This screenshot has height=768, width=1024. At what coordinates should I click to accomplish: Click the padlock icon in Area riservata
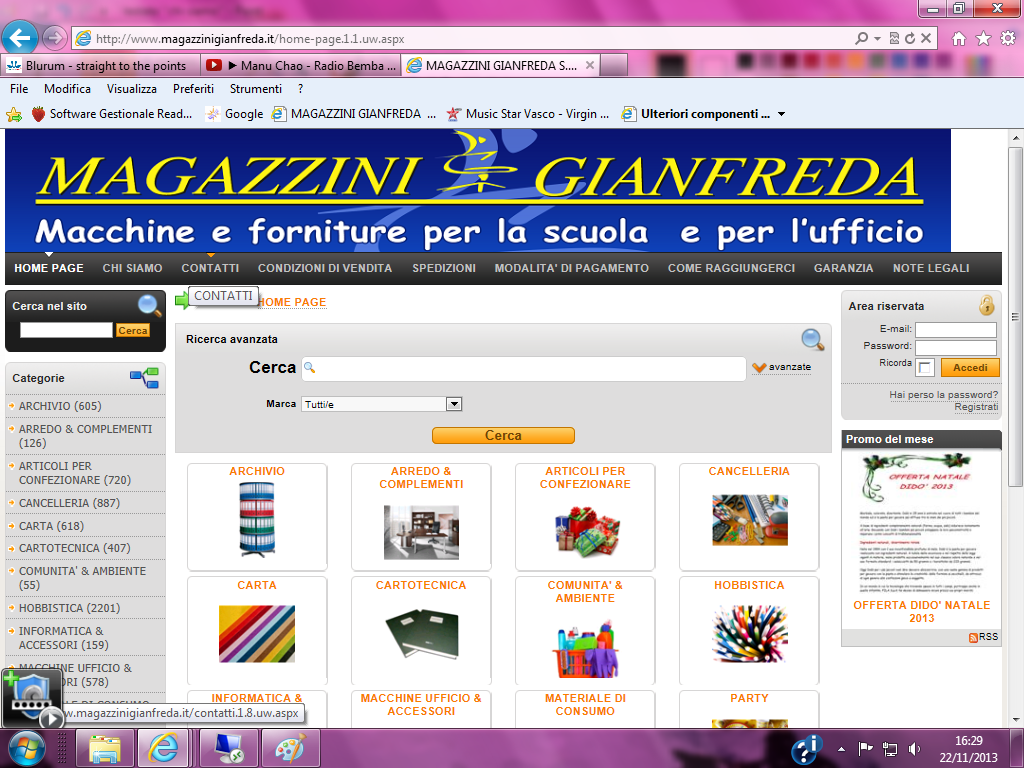(986, 305)
